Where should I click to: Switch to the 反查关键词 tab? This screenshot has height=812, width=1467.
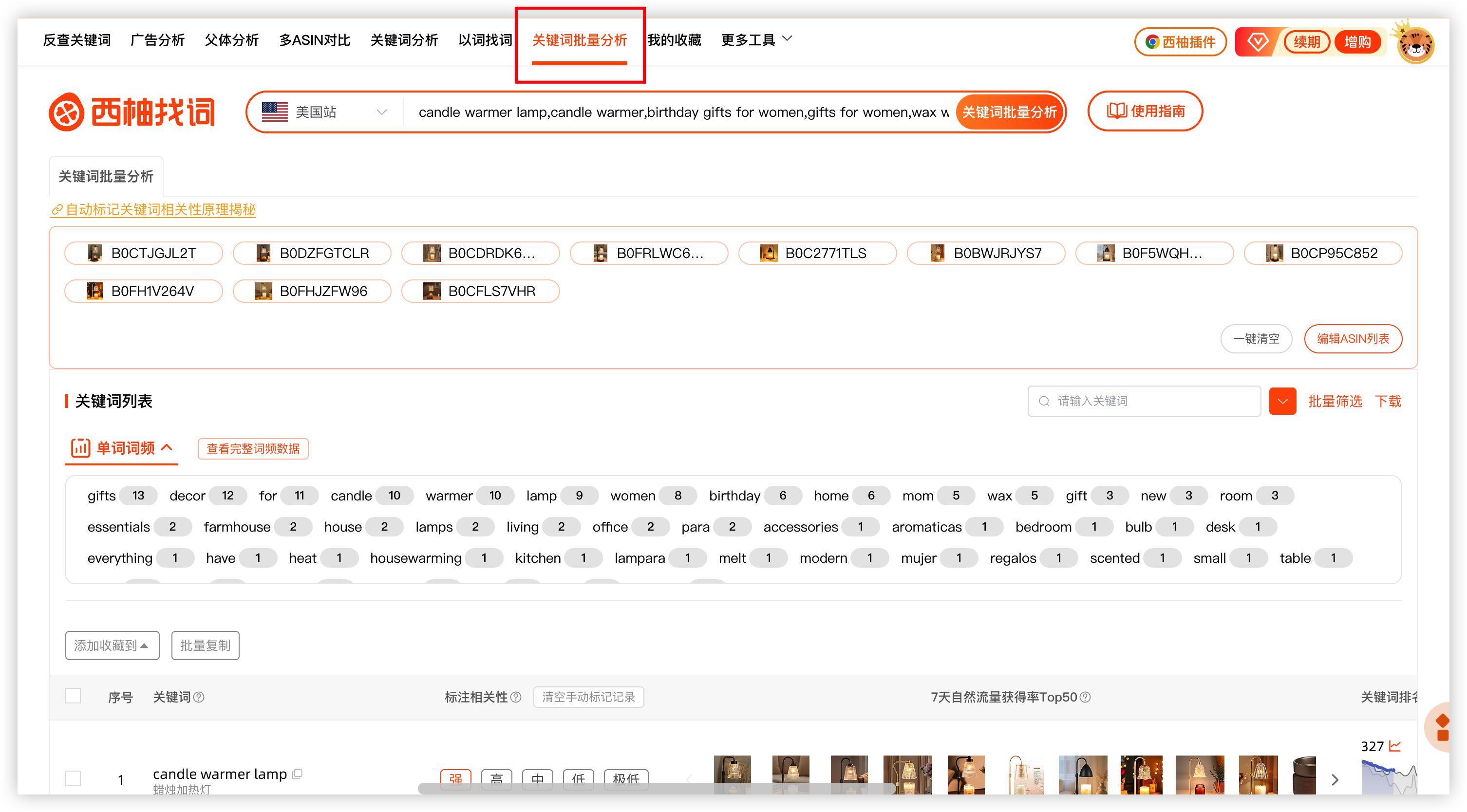77,40
